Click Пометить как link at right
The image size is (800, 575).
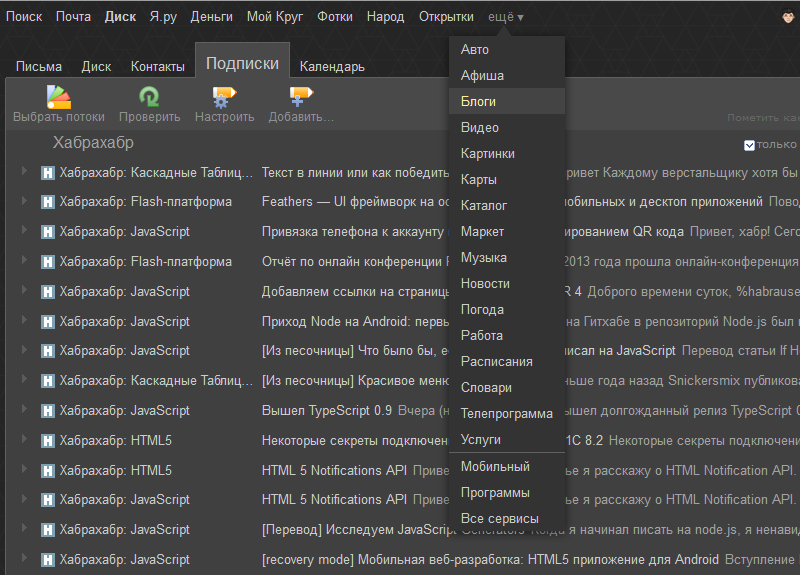(x=763, y=118)
